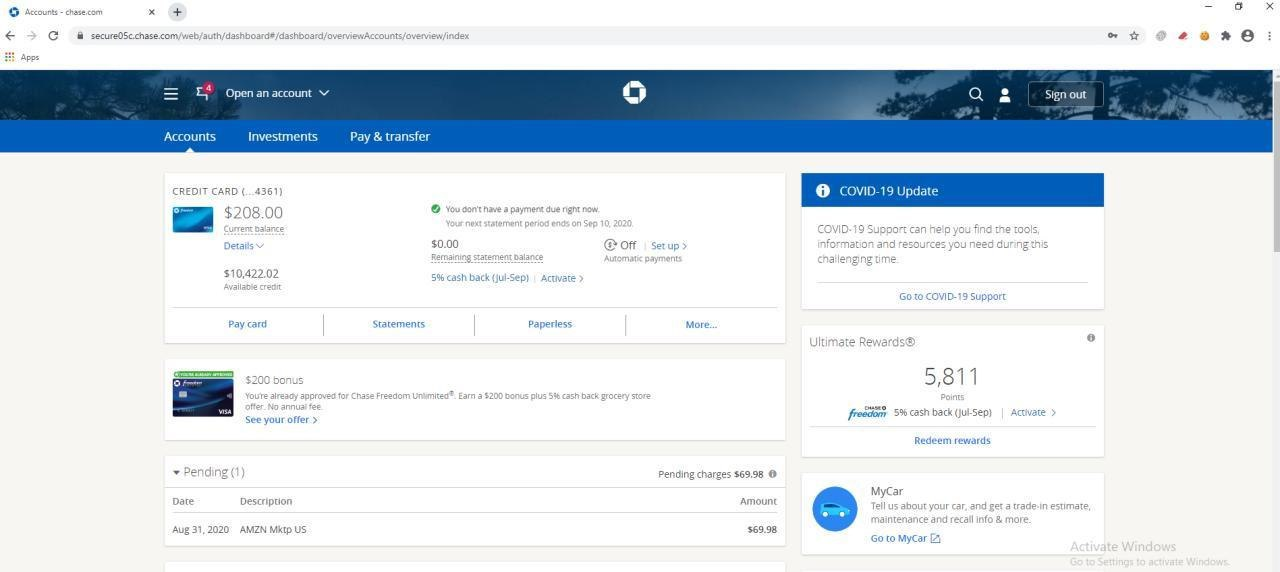Image resolution: width=1280 pixels, height=572 pixels.
Task: Open the More... credit card options
Action: tap(701, 324)
